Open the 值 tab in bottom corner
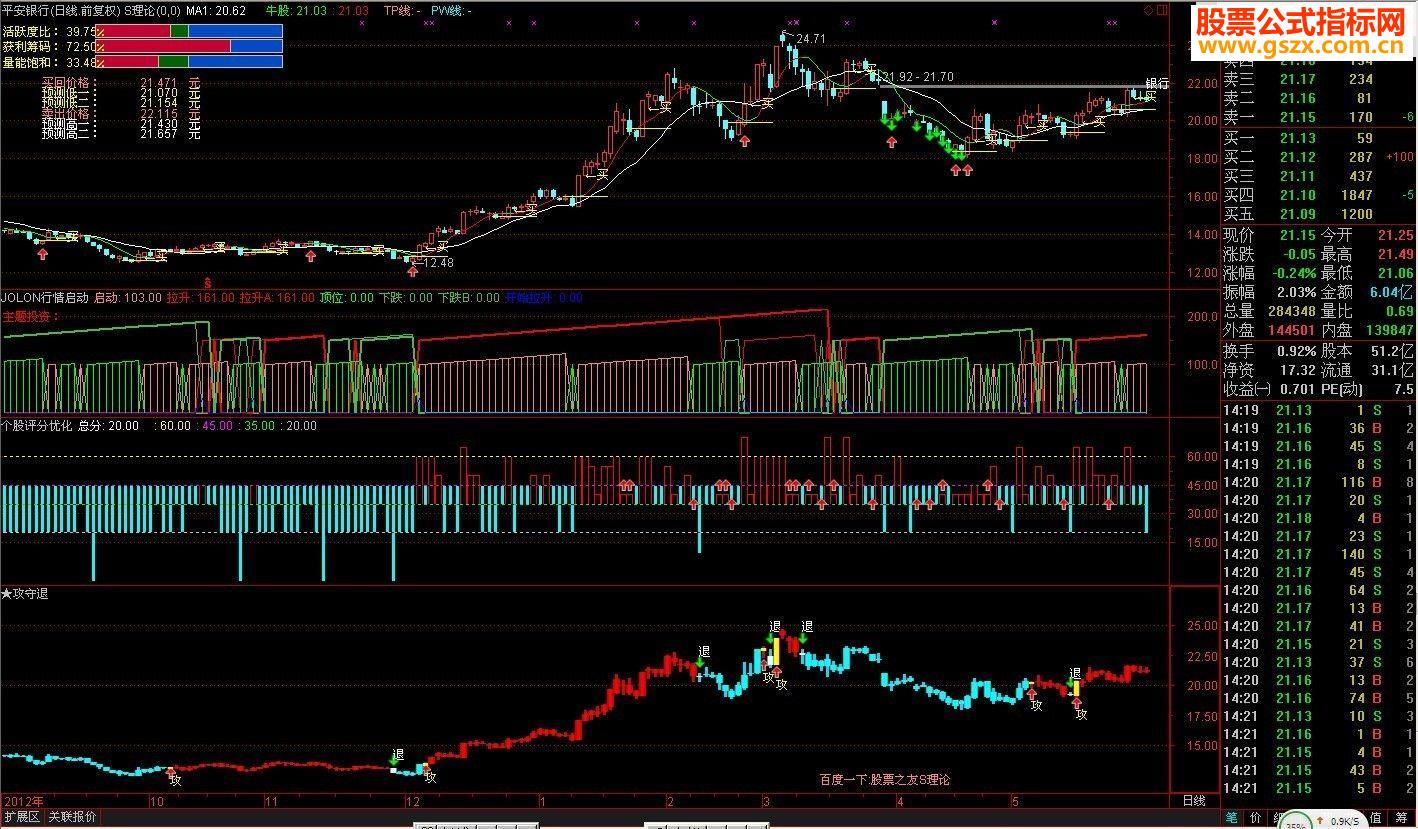Image resolution: width=1418 pixels, height=829 pixels. 1376,816
